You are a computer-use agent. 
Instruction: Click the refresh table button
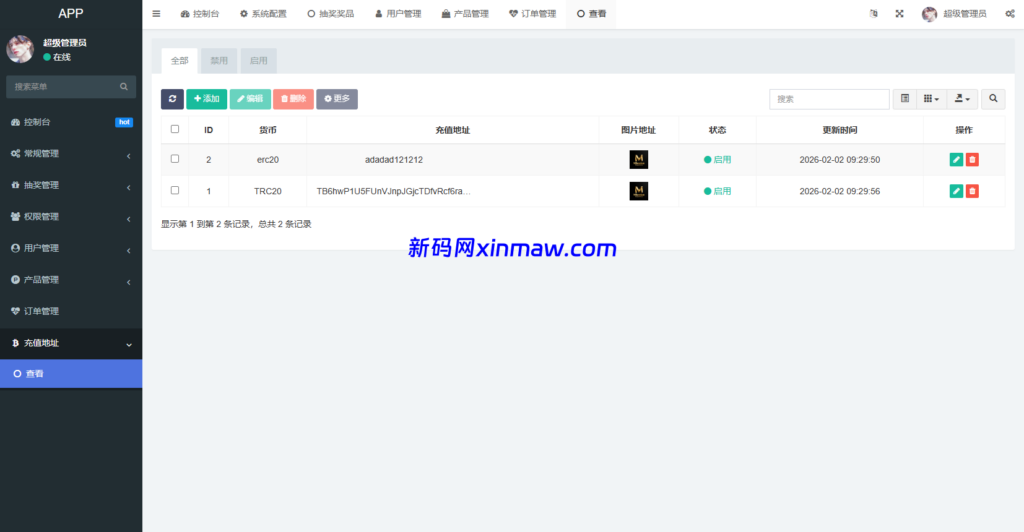(x=172, y=99)
